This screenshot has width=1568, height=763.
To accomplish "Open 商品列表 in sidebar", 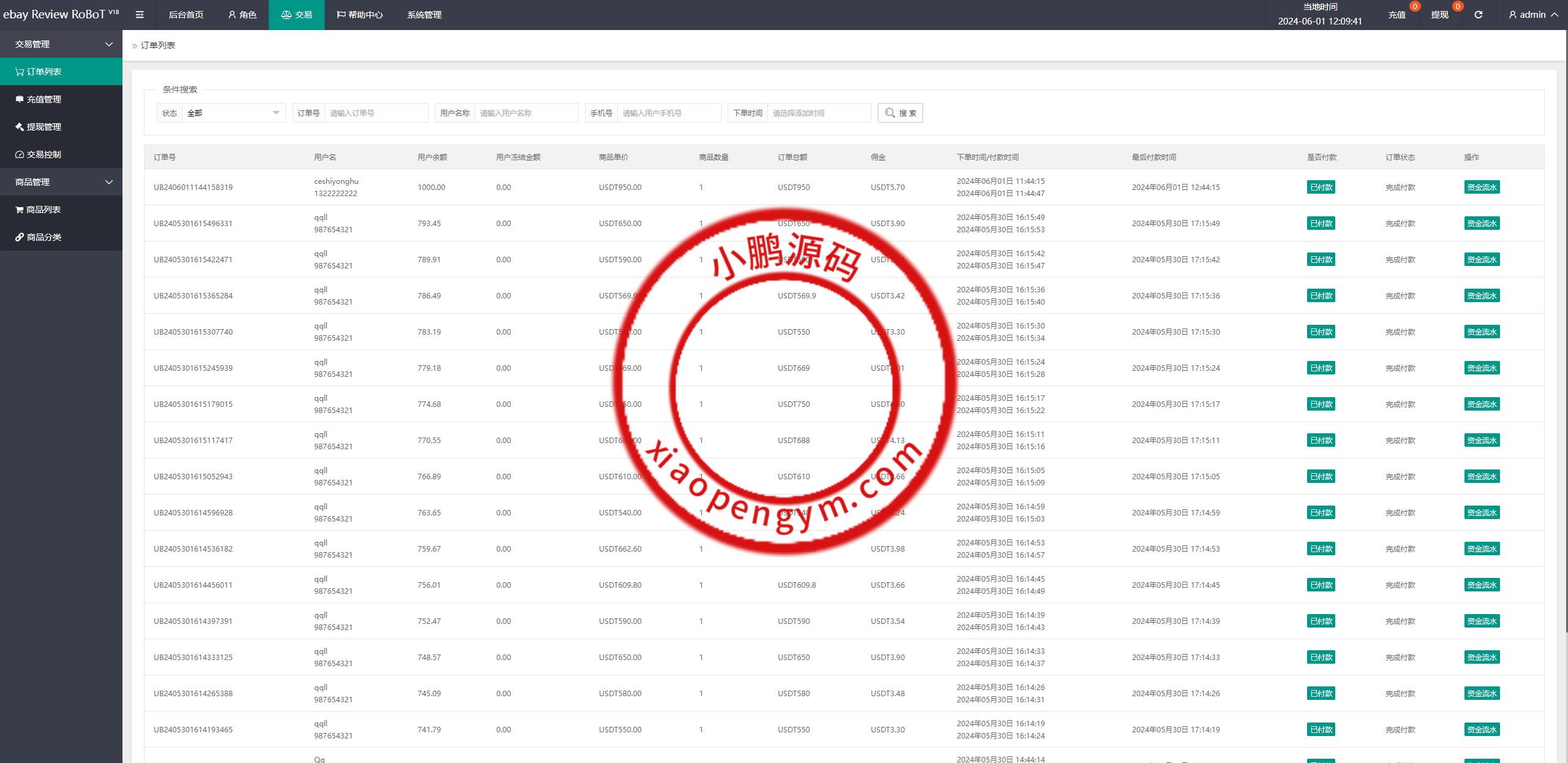I will [43, 210].
